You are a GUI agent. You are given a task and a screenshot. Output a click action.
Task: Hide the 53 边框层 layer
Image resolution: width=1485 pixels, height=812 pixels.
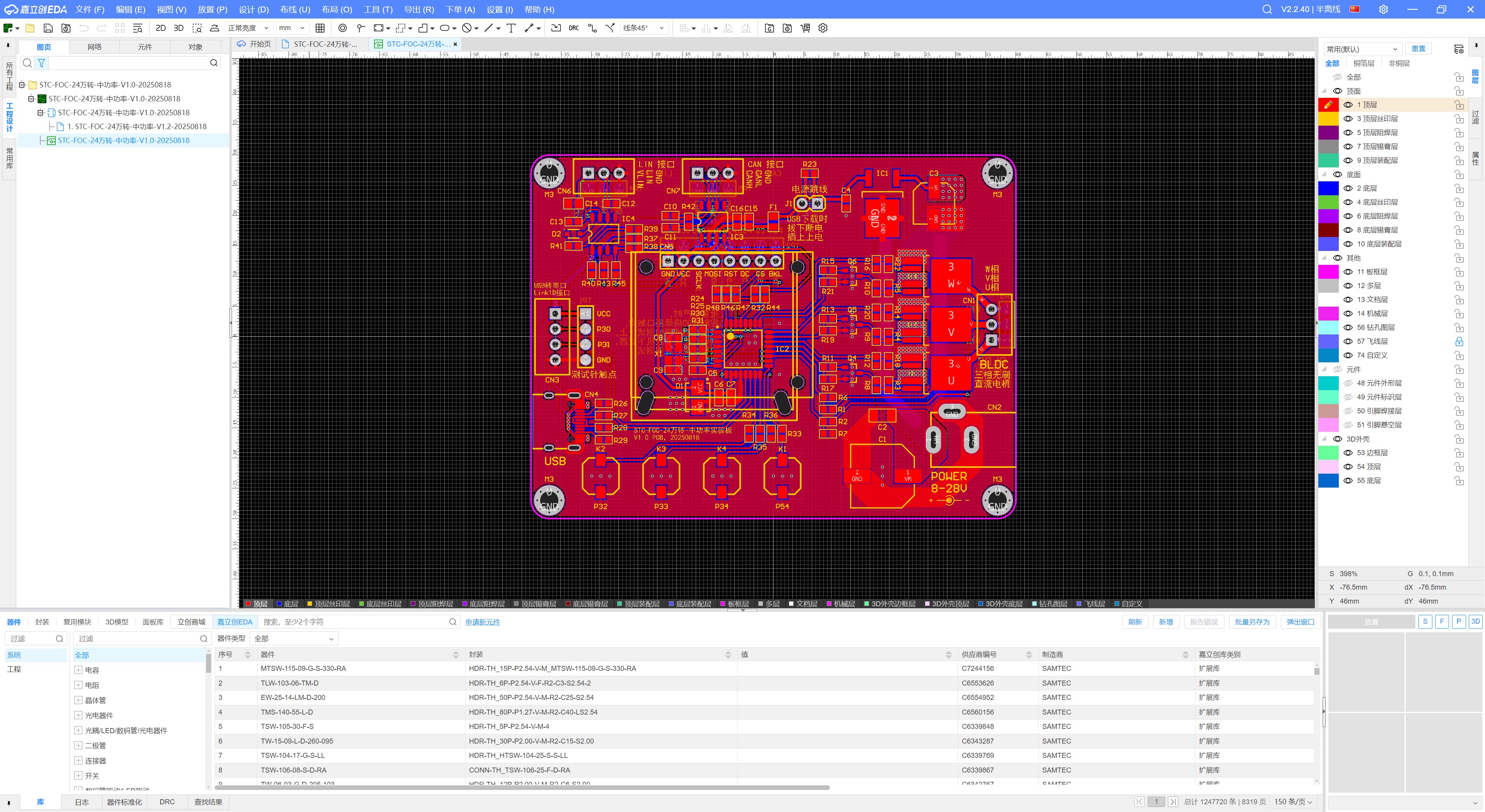pyautogui.click(x=1348, y=453)
